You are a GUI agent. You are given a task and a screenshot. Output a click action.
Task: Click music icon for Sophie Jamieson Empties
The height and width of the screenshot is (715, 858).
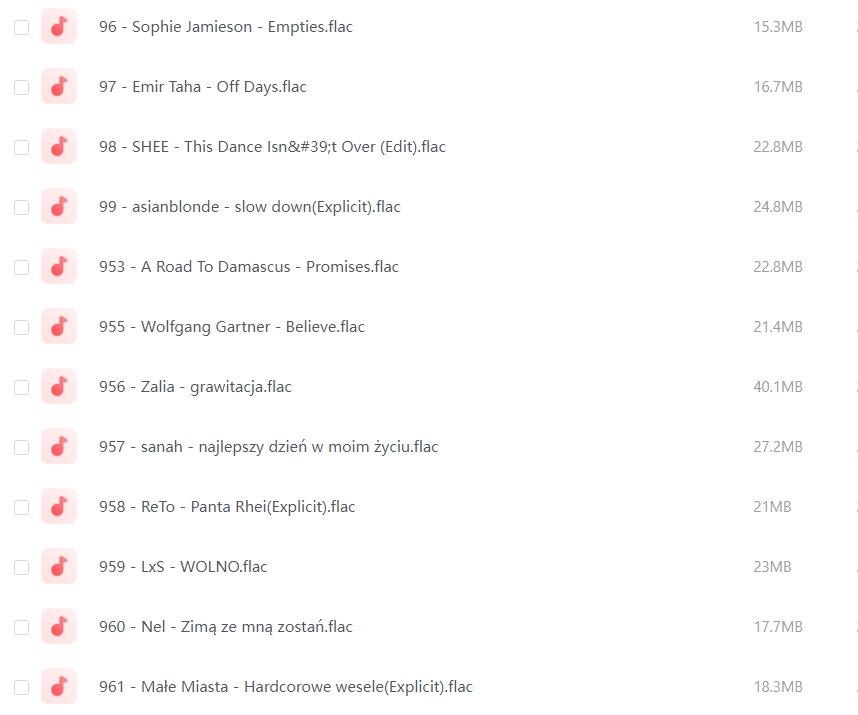(x=59, y=26)
